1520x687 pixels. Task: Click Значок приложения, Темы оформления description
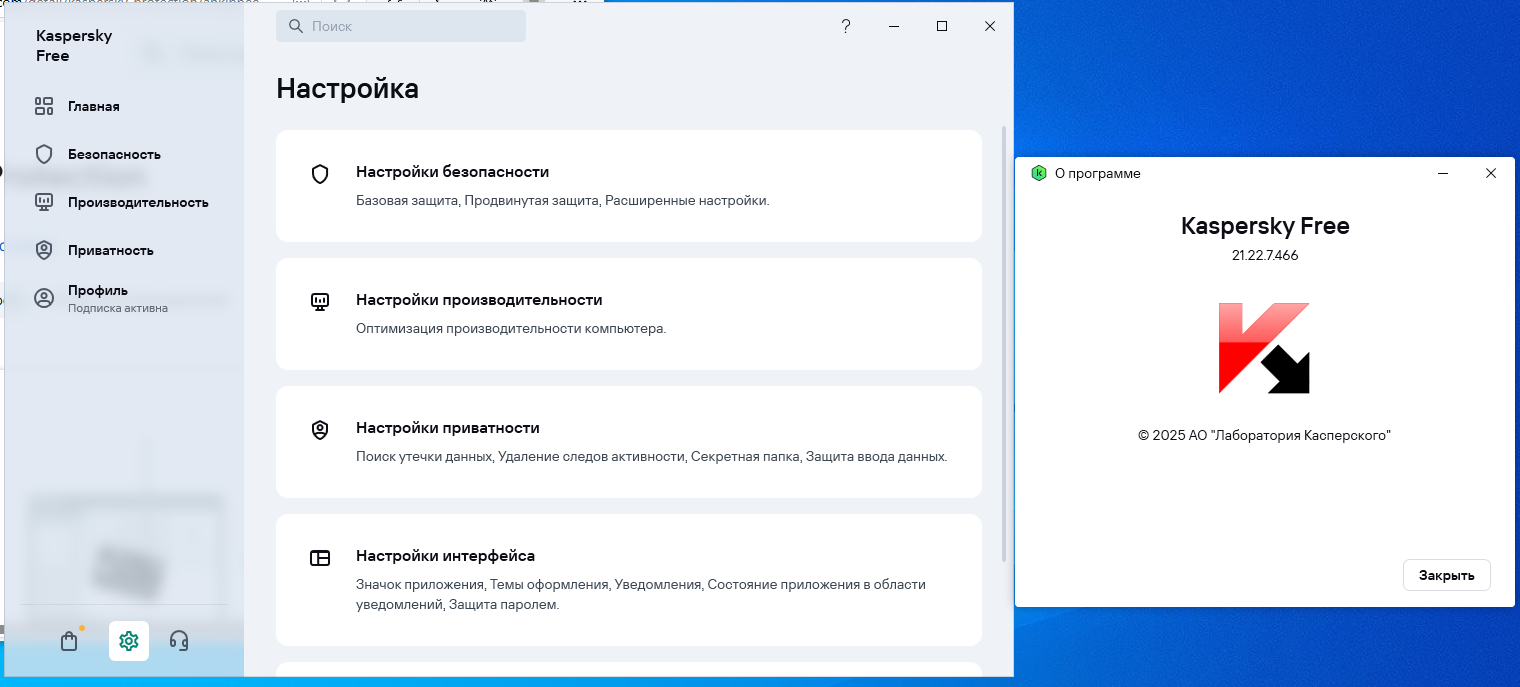641,594
